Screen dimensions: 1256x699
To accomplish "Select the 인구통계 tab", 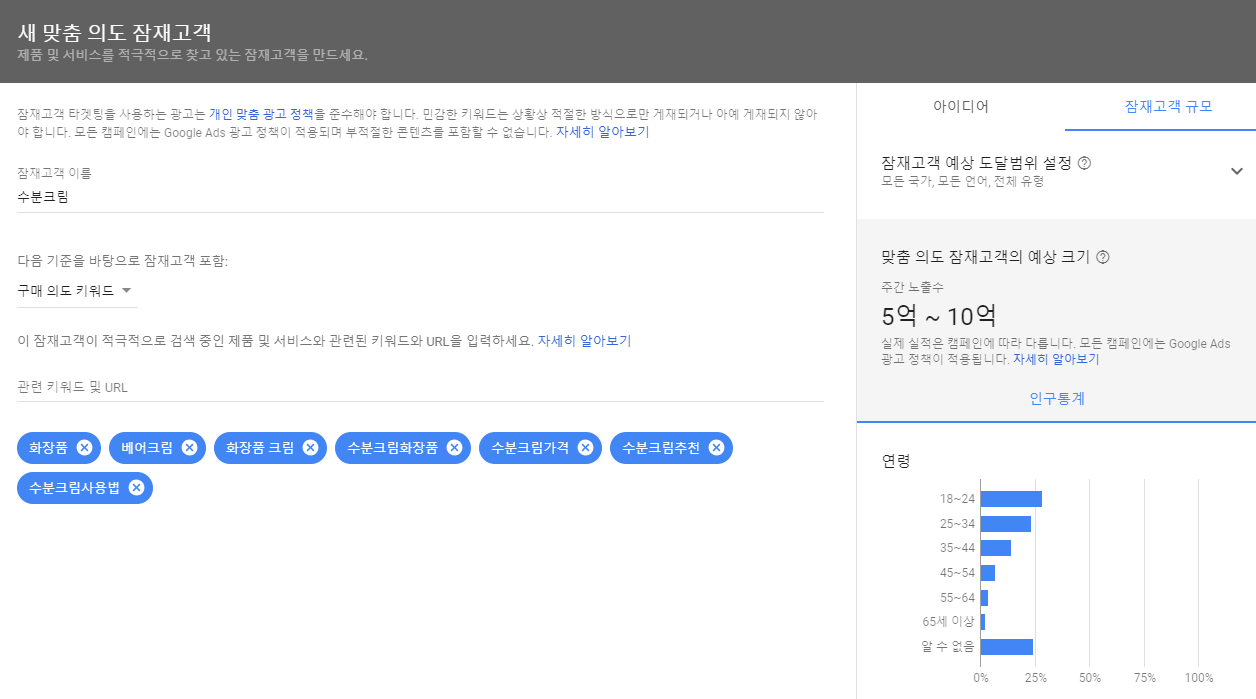I will click(1057, 398).
